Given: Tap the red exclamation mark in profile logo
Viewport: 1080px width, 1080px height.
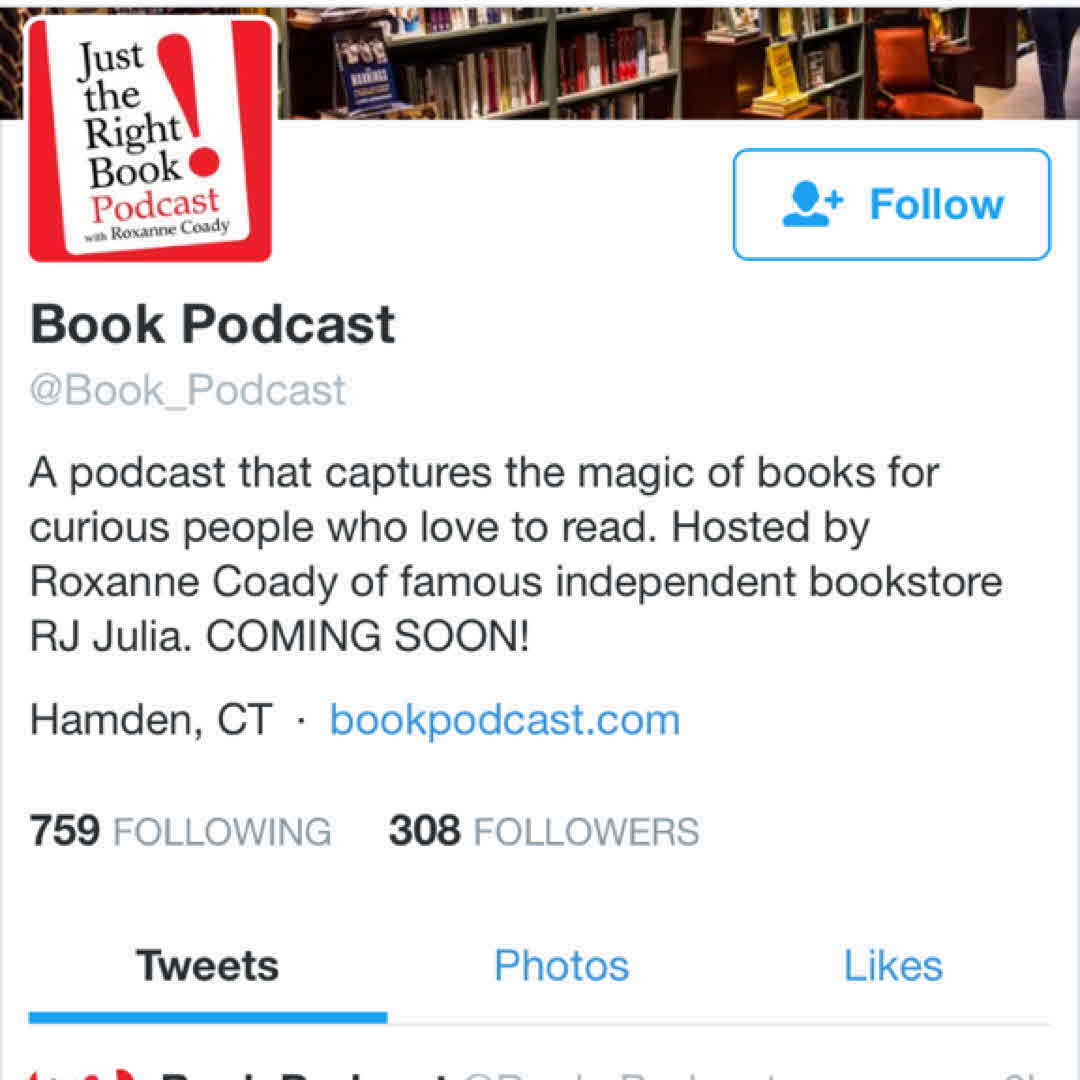Looking at the screenshot, I should coord(189,103).
